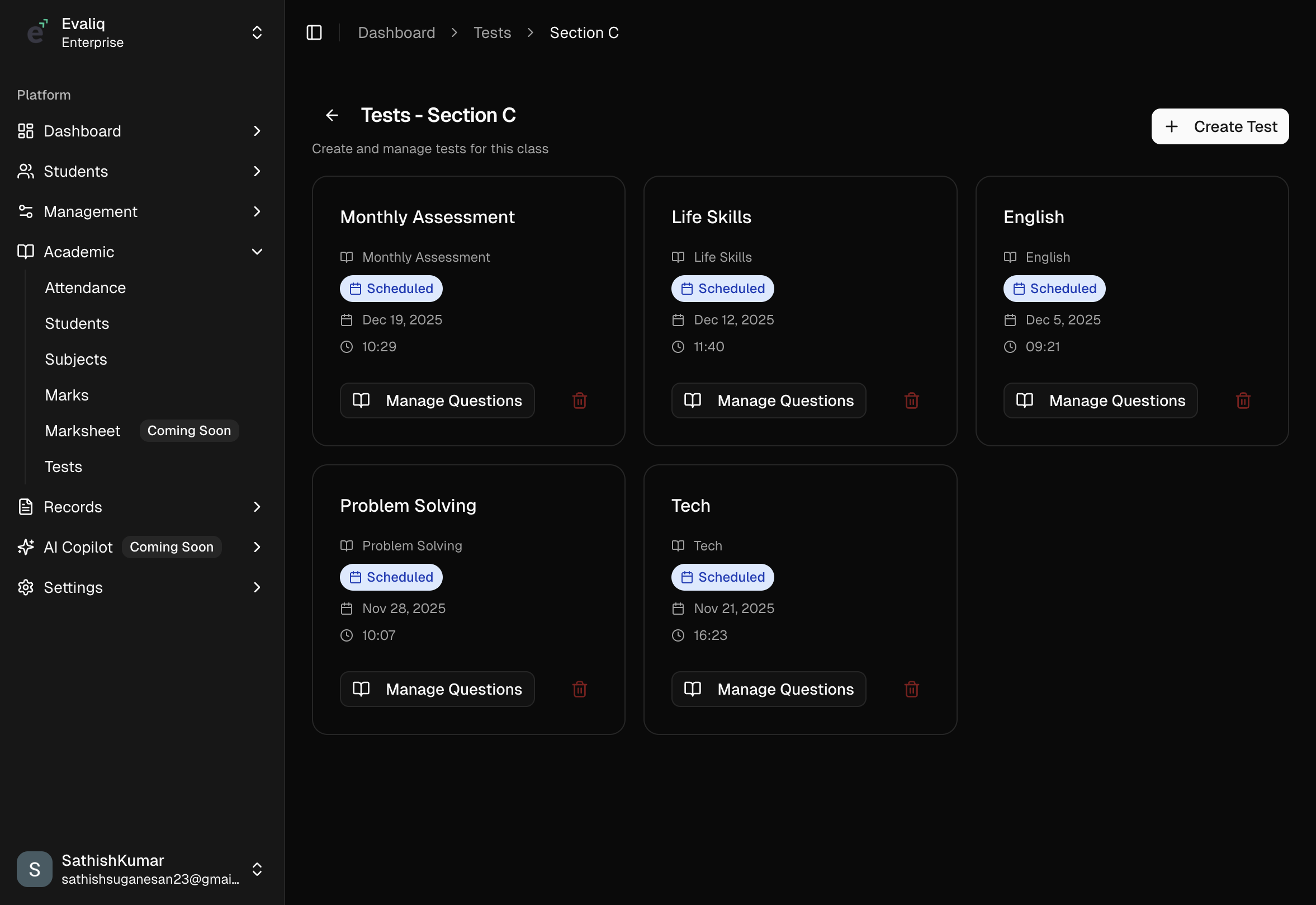This screenshot has height=905, width=1316.
Task: Delete the Tech test via trash icon
Action: tap(911, 689)
